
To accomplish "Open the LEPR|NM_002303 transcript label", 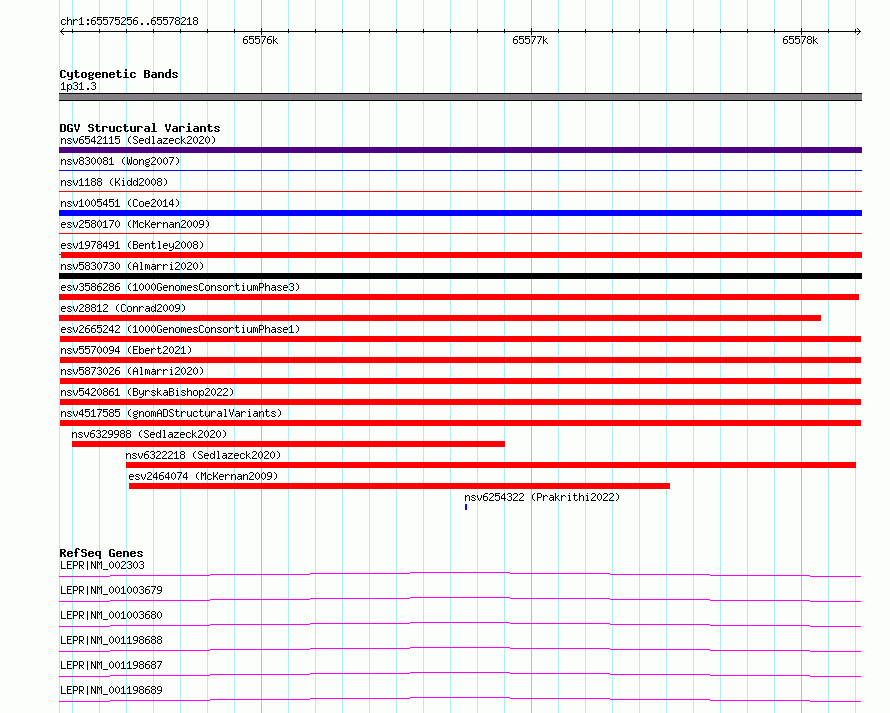I will [102, 565].
